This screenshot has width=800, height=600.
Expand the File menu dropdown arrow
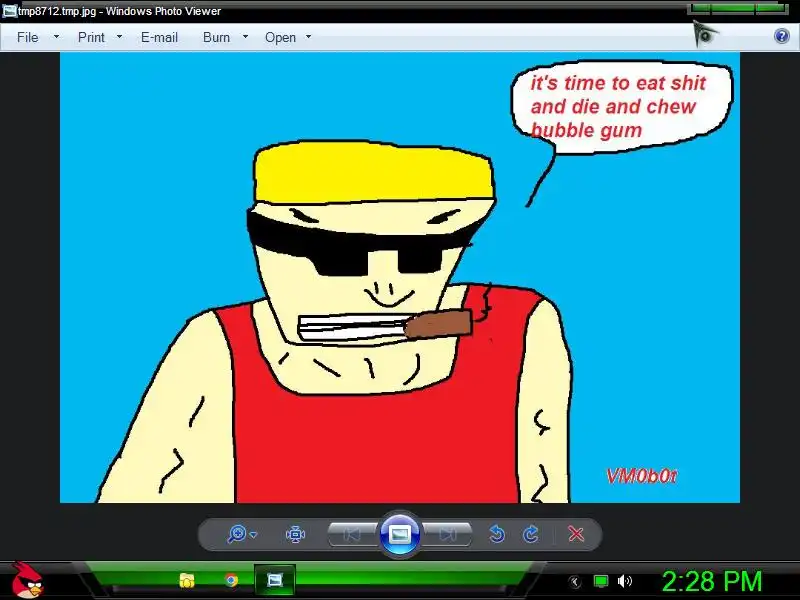coord(56,37)
